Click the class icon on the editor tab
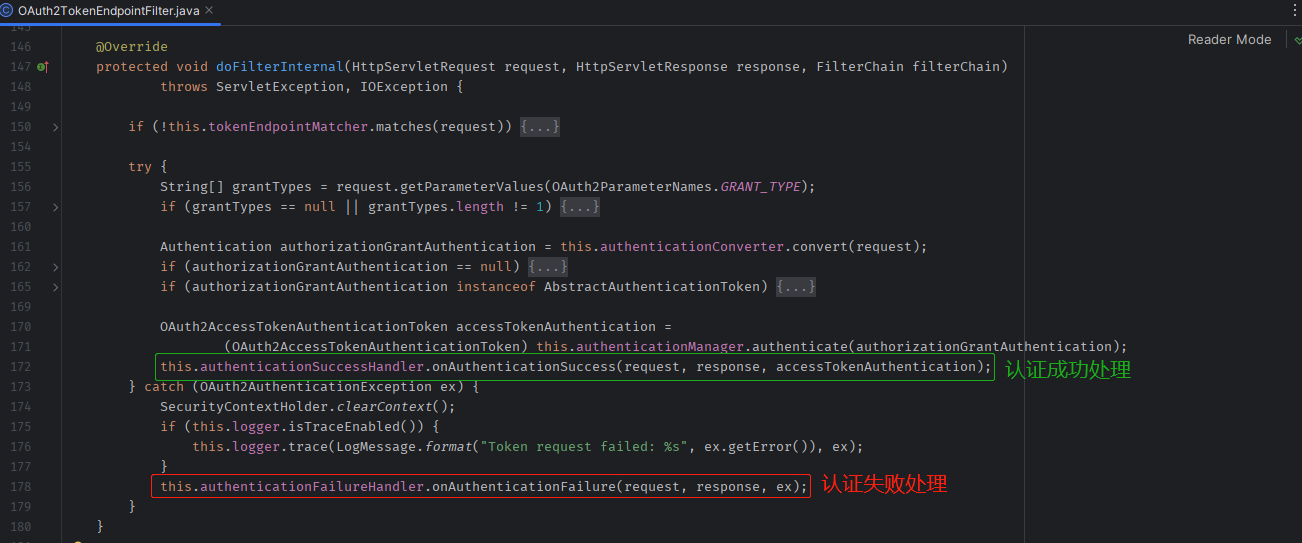This screenshot has width=1302, height=543. click(x=7, y=9)
